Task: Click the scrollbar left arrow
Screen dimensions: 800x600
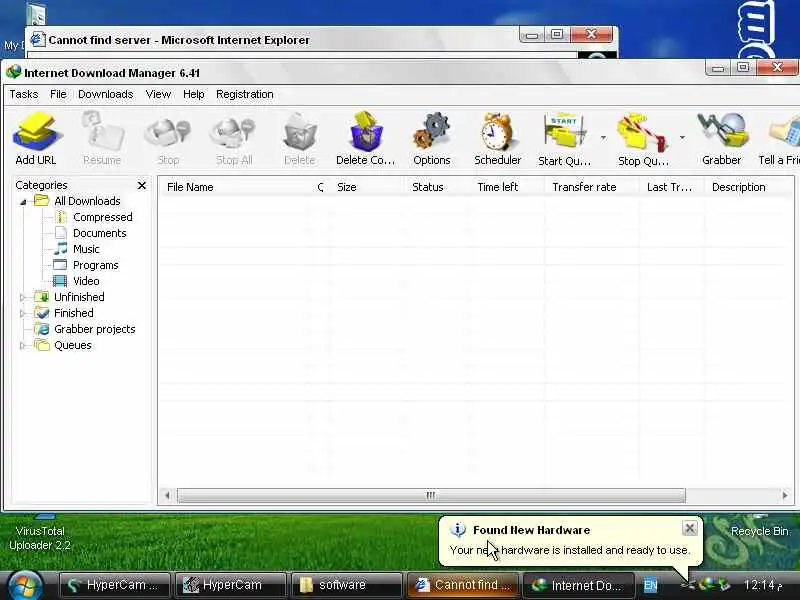Action: point(167,495)
